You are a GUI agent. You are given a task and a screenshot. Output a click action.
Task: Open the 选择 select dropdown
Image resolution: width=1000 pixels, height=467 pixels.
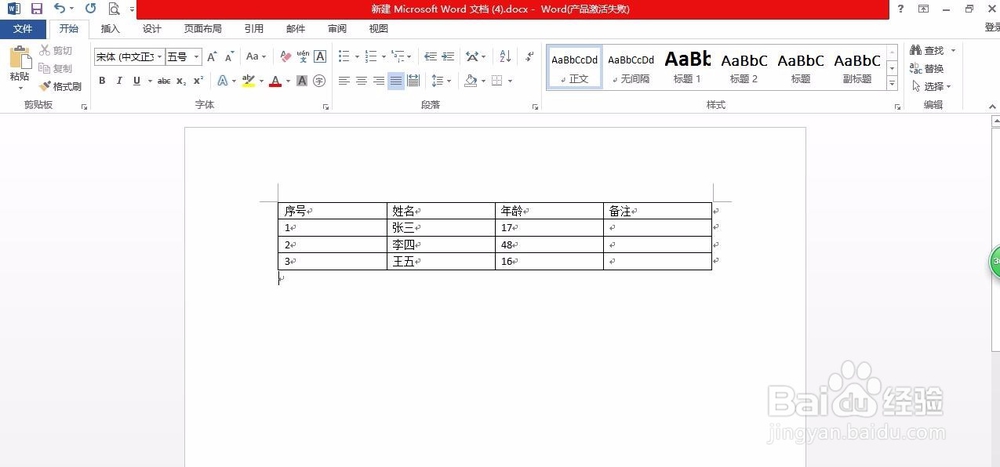[932, 86]
